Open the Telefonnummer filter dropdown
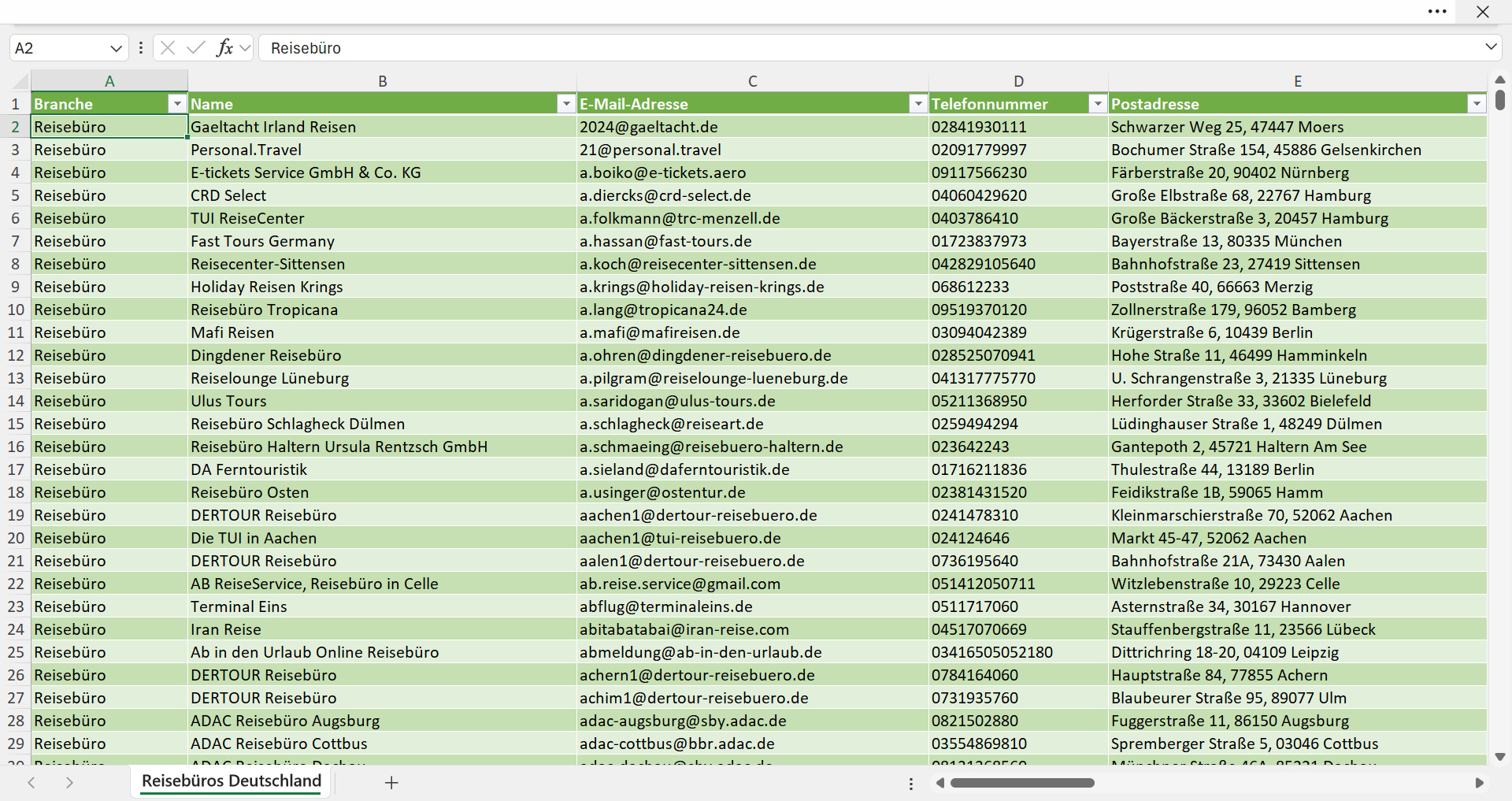1512x801 pixels. [1097, 104]
